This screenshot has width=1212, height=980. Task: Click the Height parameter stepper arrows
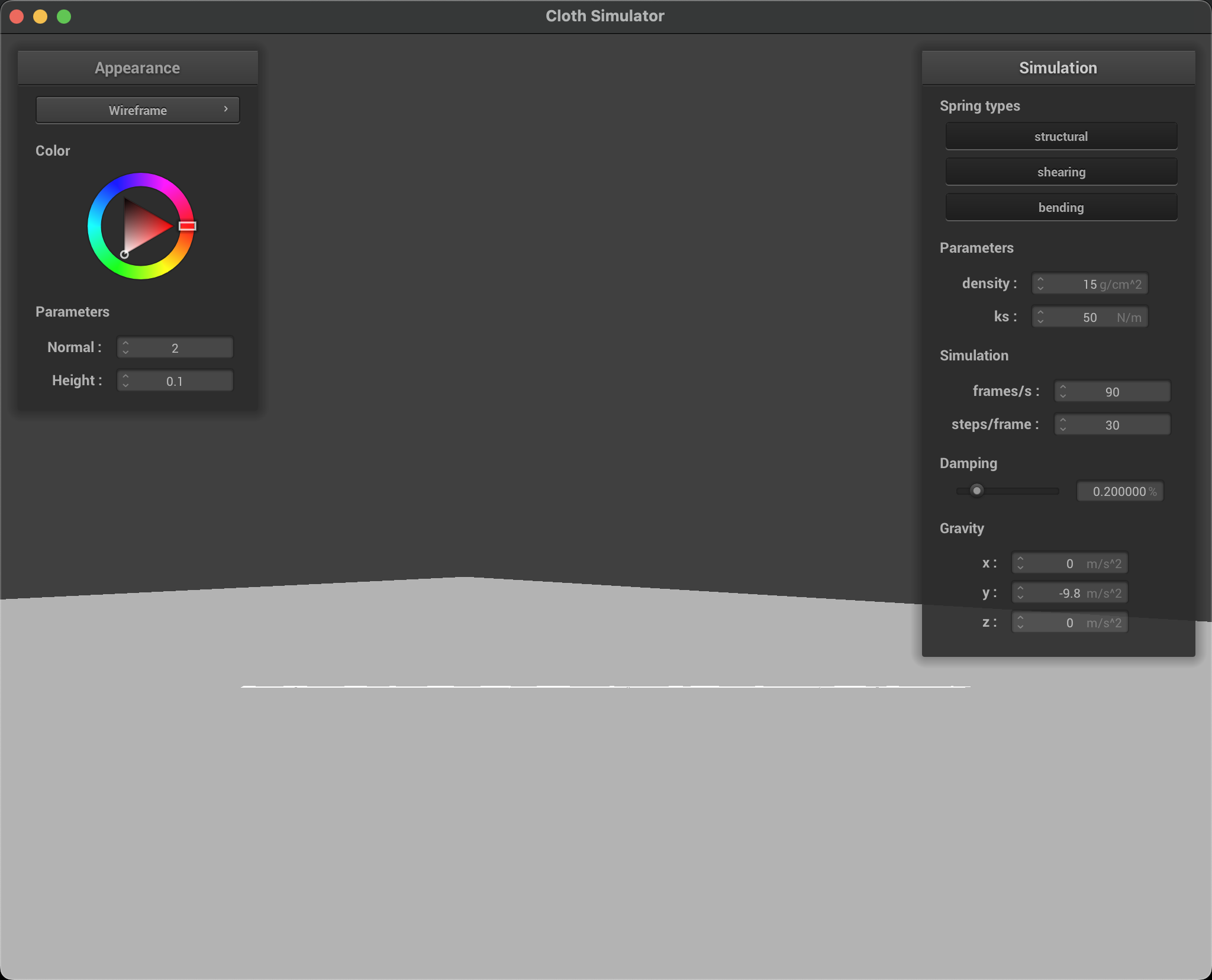pos(125,381)
